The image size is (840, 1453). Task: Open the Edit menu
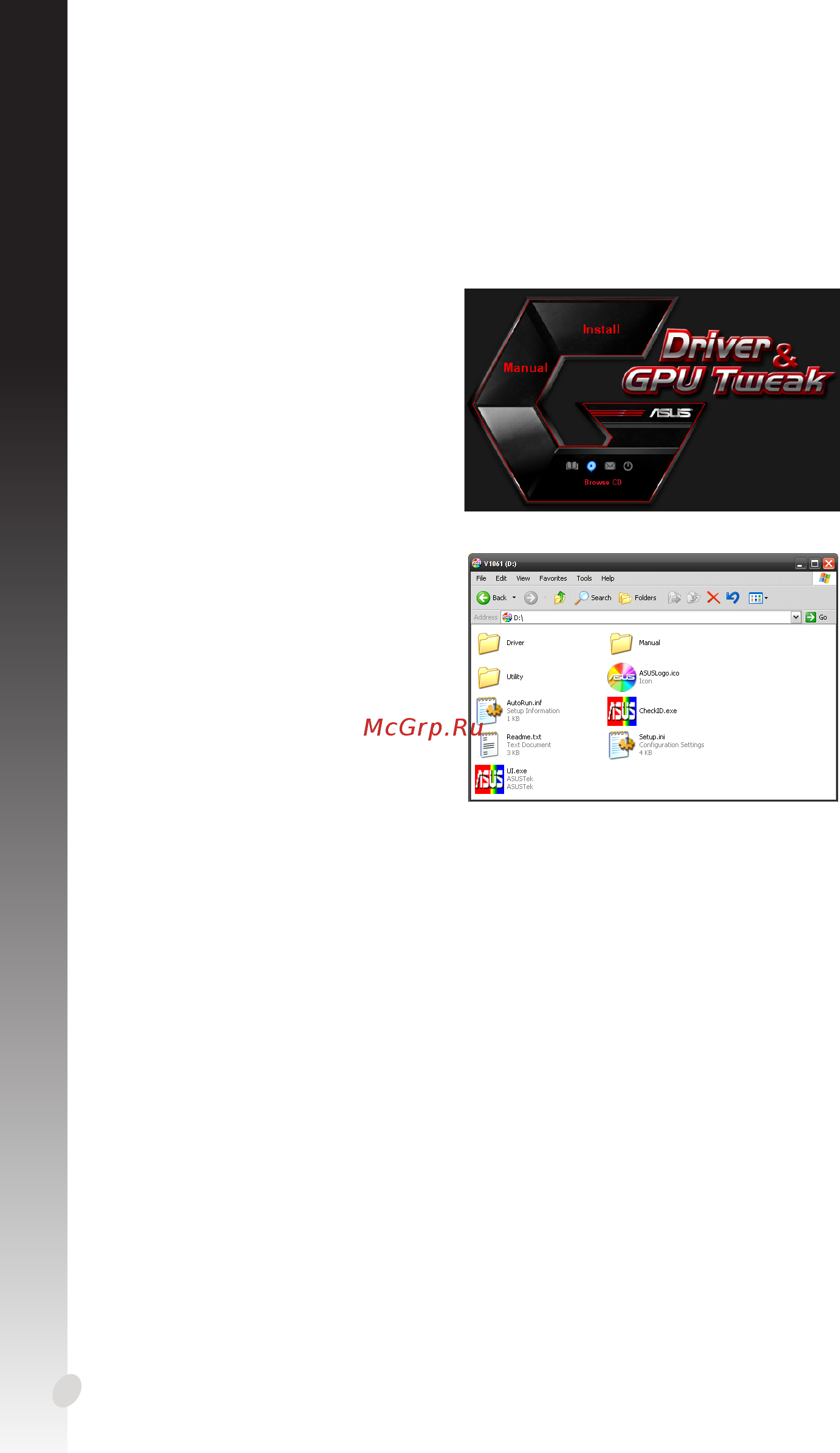tap(501, 578)
